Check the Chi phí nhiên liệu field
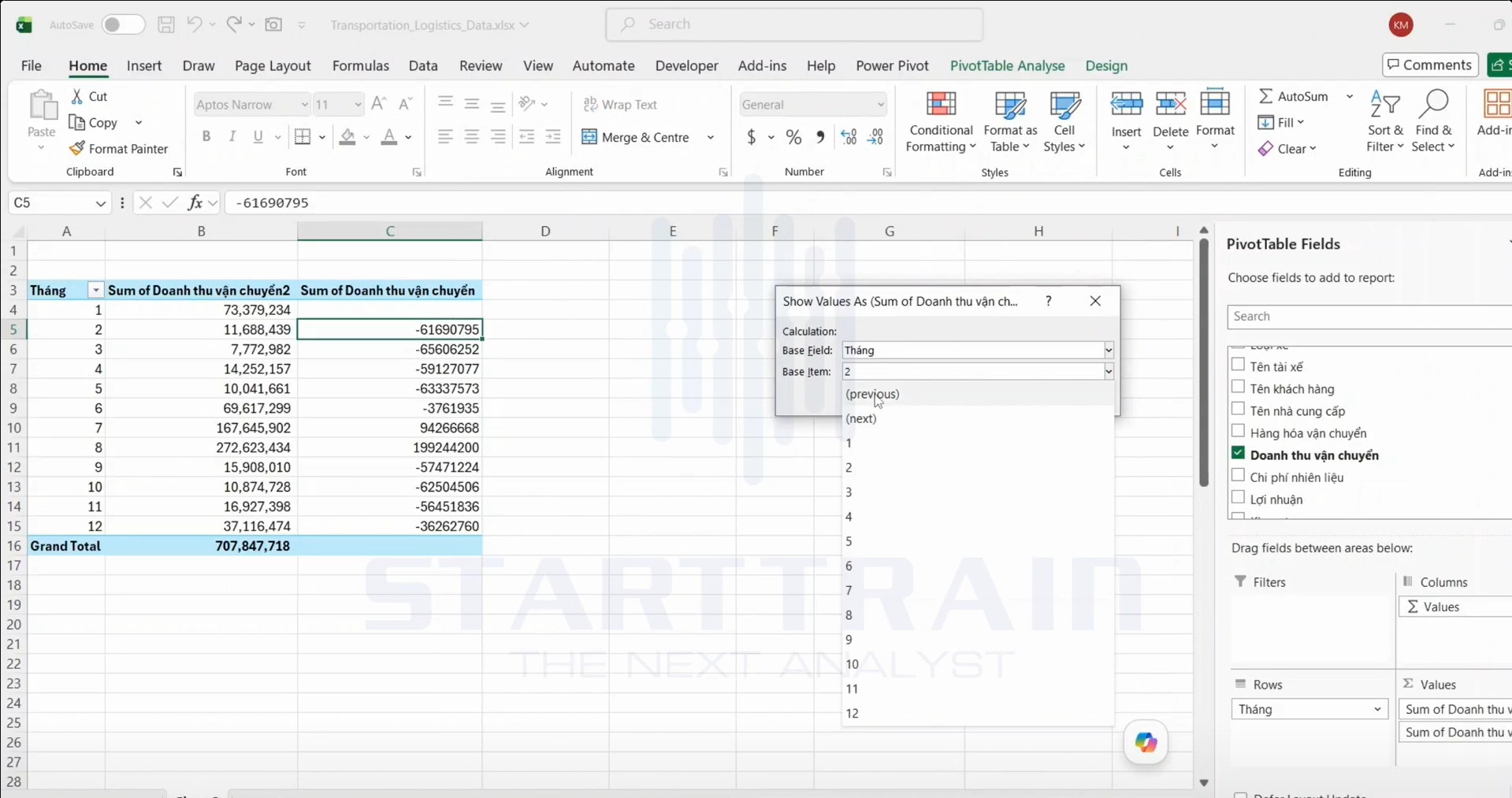 click(1239, 475)
